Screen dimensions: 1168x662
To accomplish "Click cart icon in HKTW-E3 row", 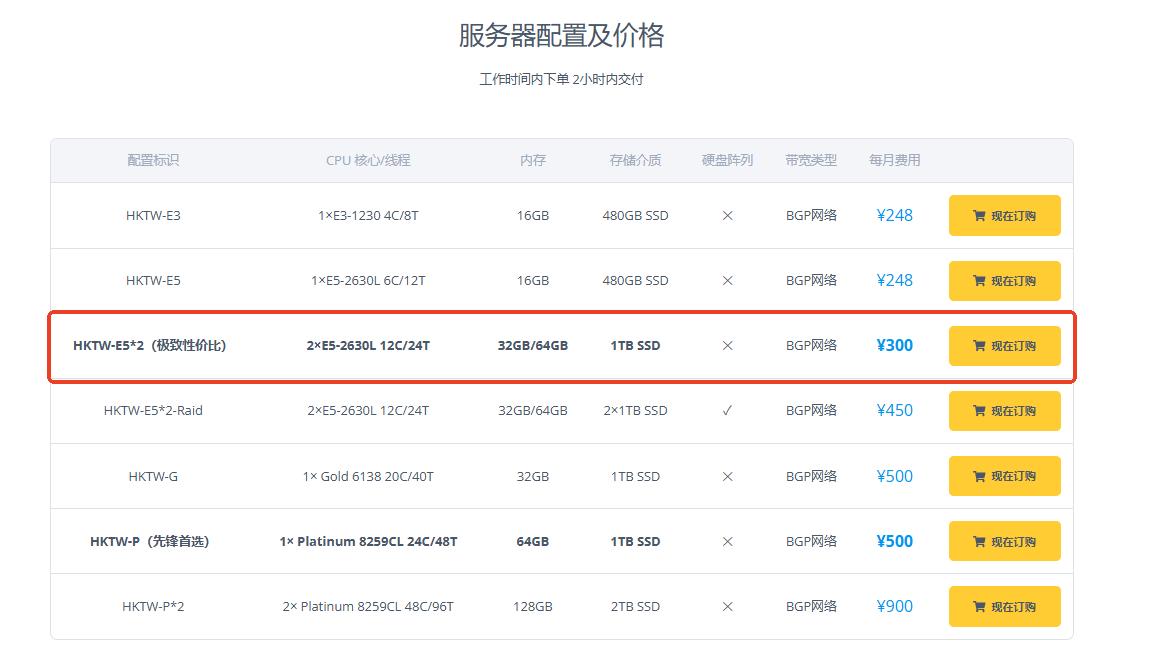I will point(979,216).
